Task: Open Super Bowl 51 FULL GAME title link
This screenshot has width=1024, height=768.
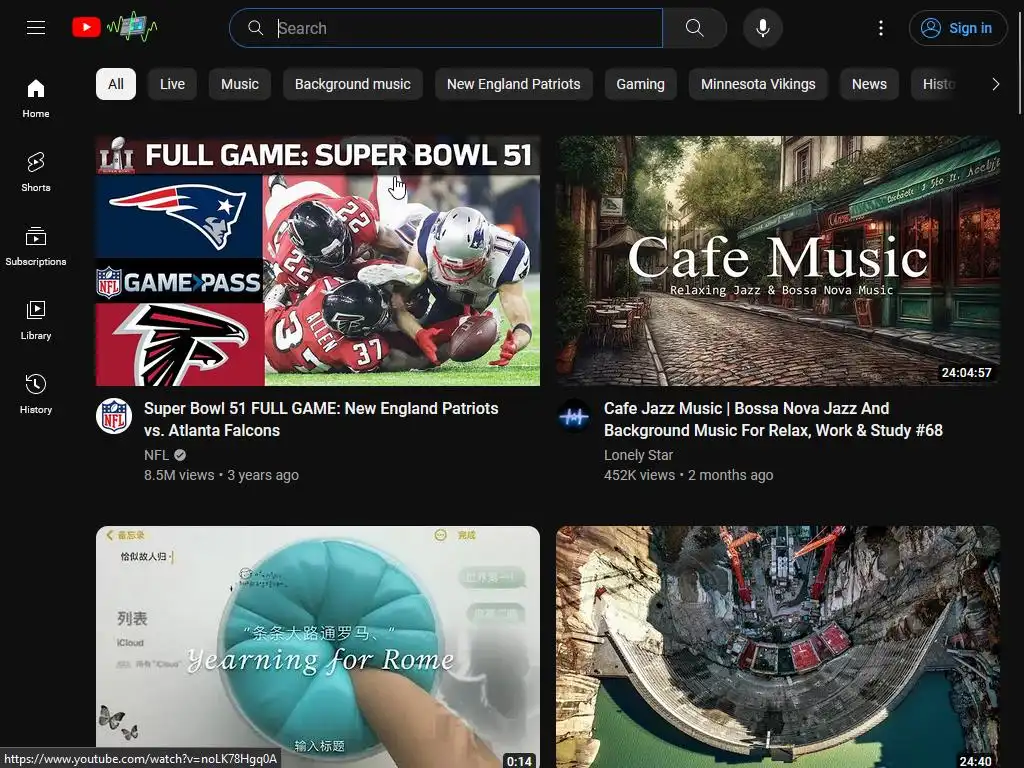Action: 321,419
